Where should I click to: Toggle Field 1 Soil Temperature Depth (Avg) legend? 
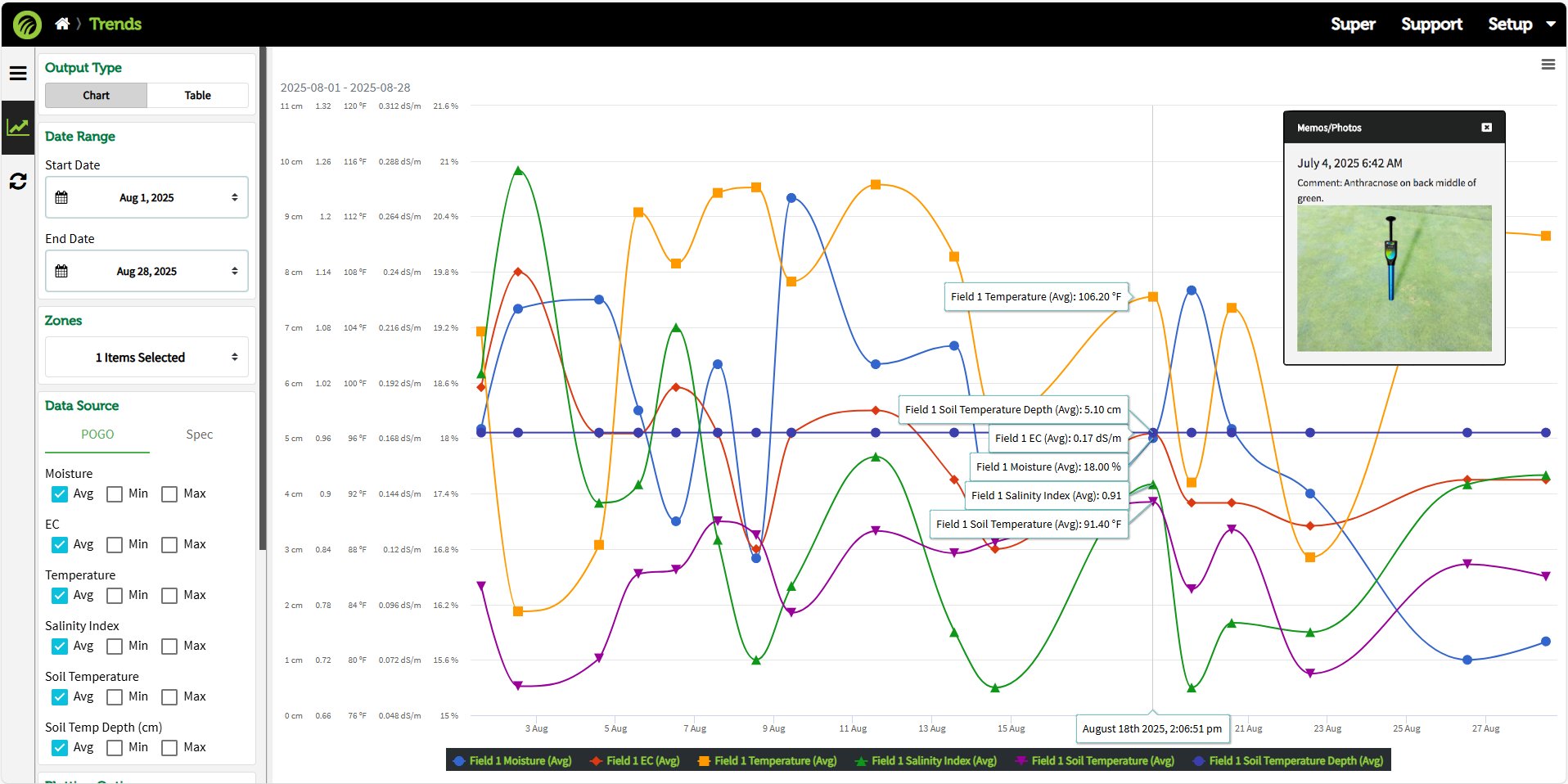click(x=1288, y=761)
